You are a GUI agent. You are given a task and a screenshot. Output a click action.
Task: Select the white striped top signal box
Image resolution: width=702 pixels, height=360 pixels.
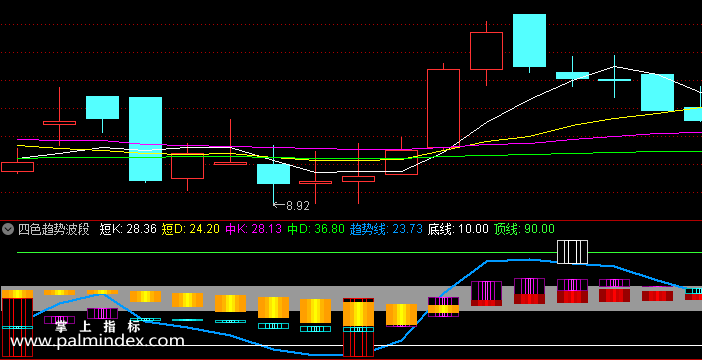coord(572,252)
